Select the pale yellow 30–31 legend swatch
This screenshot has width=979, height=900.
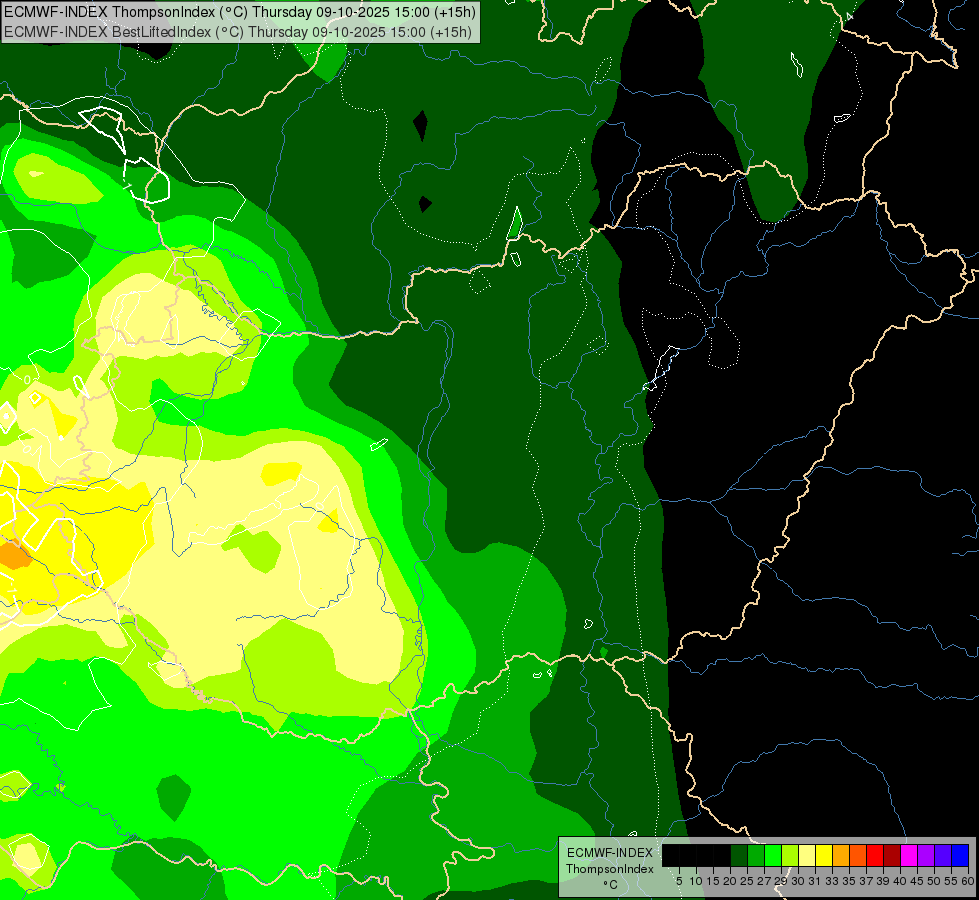click(807, 855)
